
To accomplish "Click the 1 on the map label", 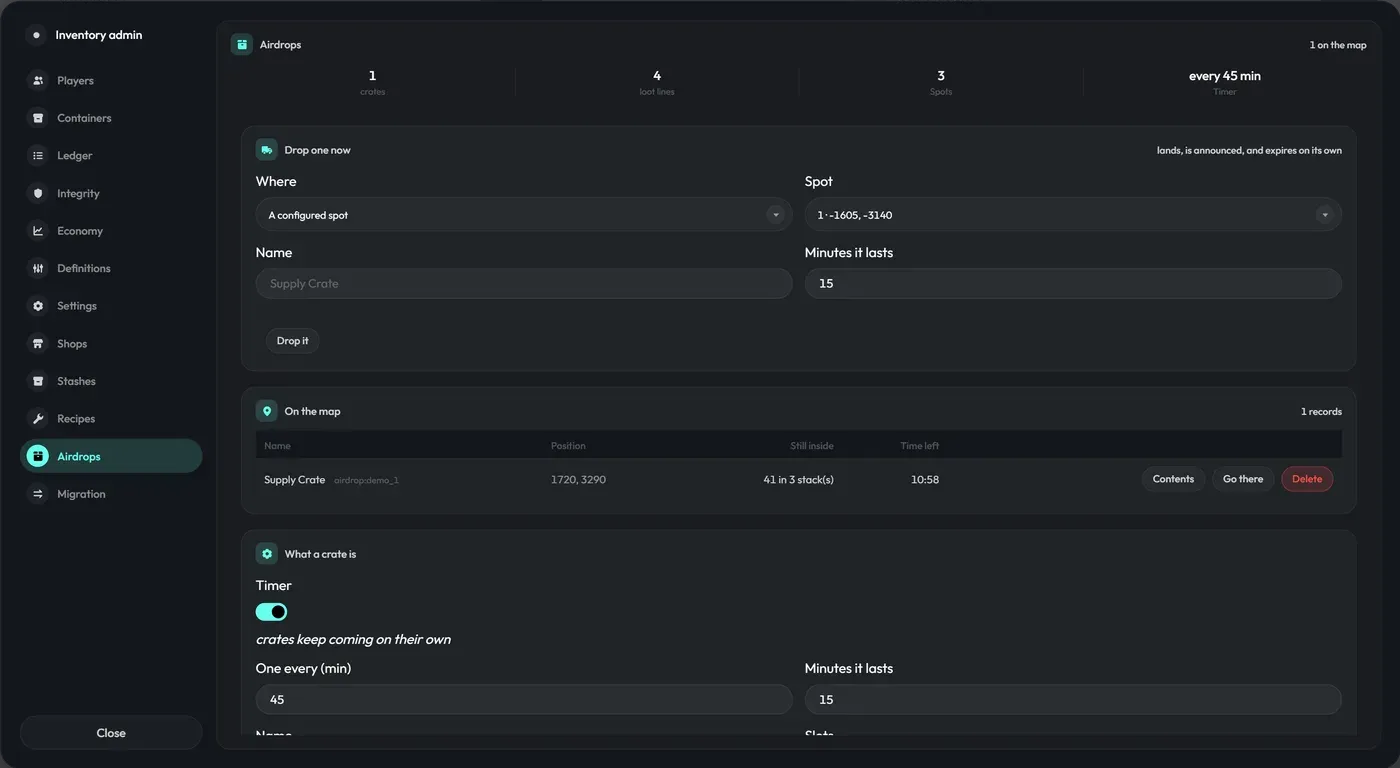I will click(1338, 45).
